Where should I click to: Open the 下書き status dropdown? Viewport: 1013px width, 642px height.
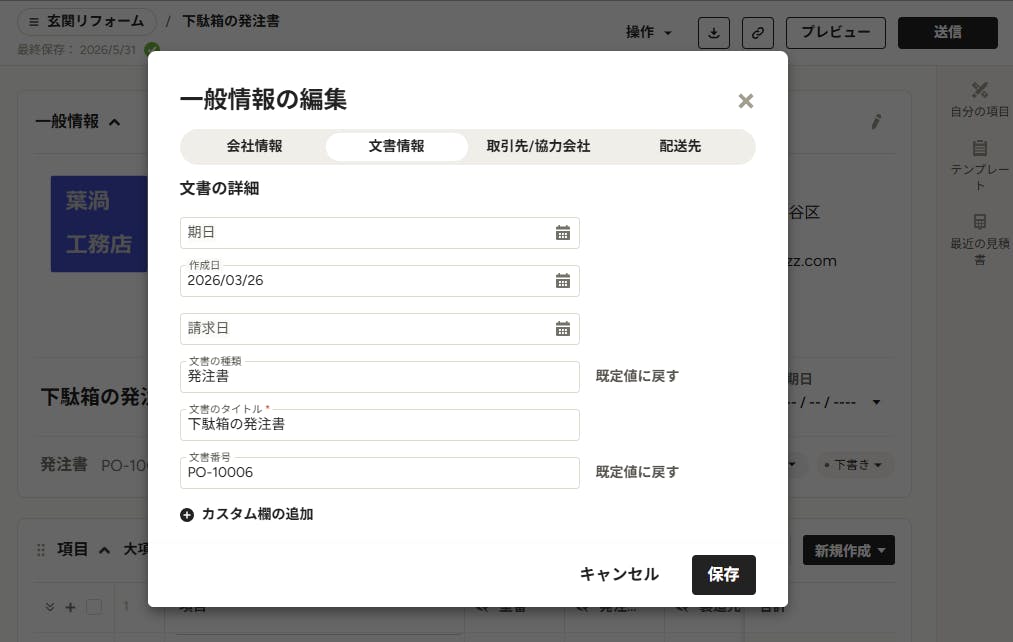pyautogui.click(x=853, y=465)
